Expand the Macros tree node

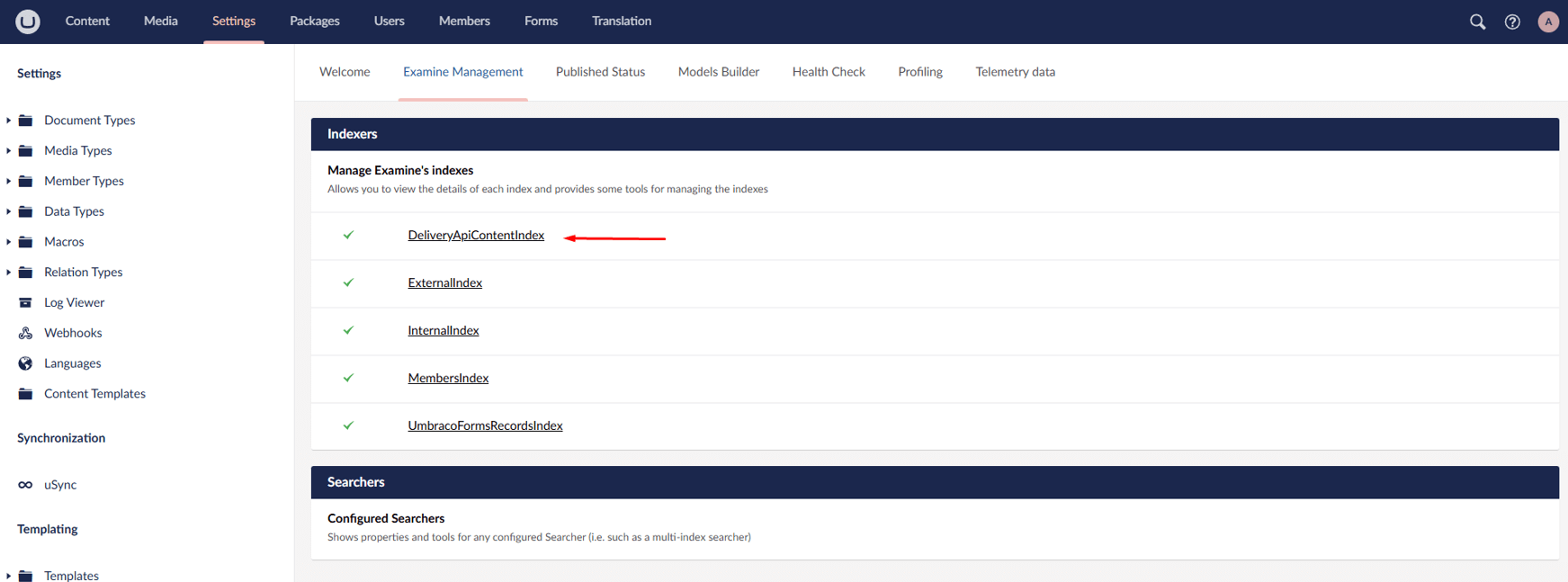point(8,242)
